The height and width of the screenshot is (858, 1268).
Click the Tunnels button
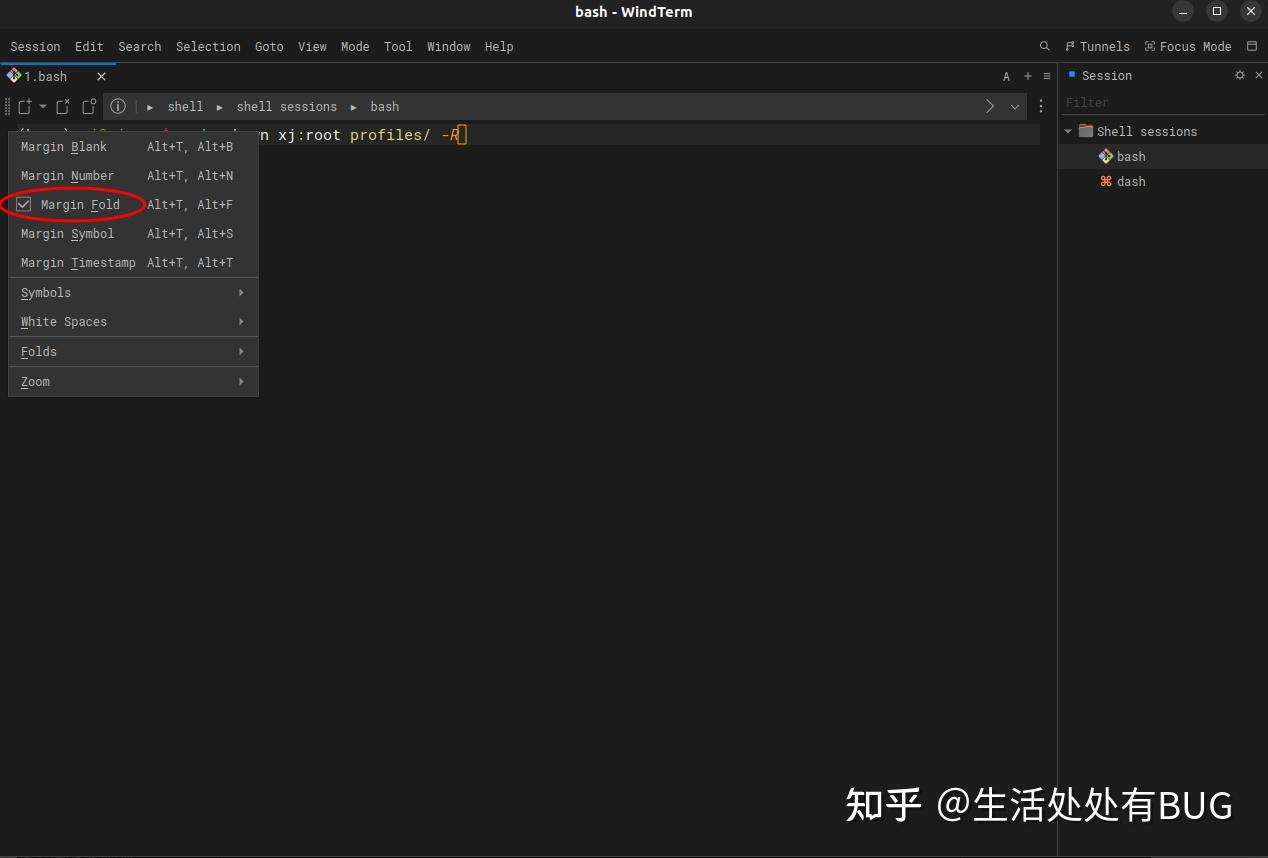[x=1097, y=46]
